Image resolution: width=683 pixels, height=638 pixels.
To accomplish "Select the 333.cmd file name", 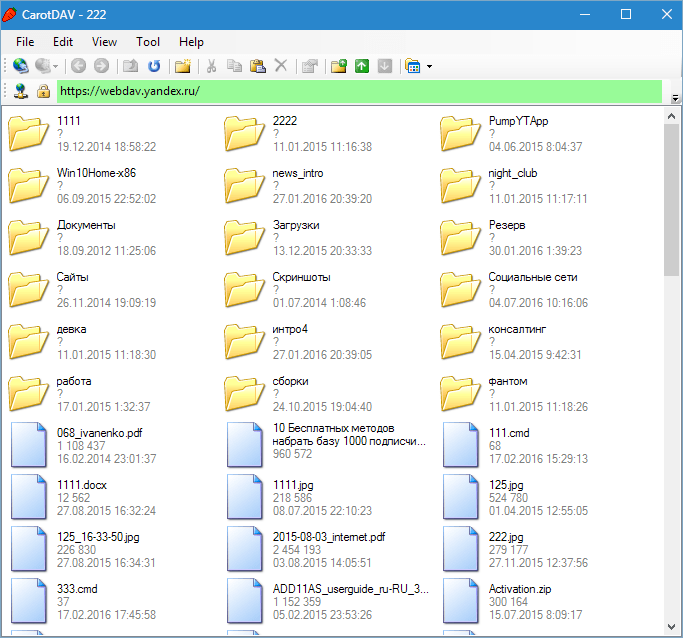I will pyautogui.click(x=77, y=589).
